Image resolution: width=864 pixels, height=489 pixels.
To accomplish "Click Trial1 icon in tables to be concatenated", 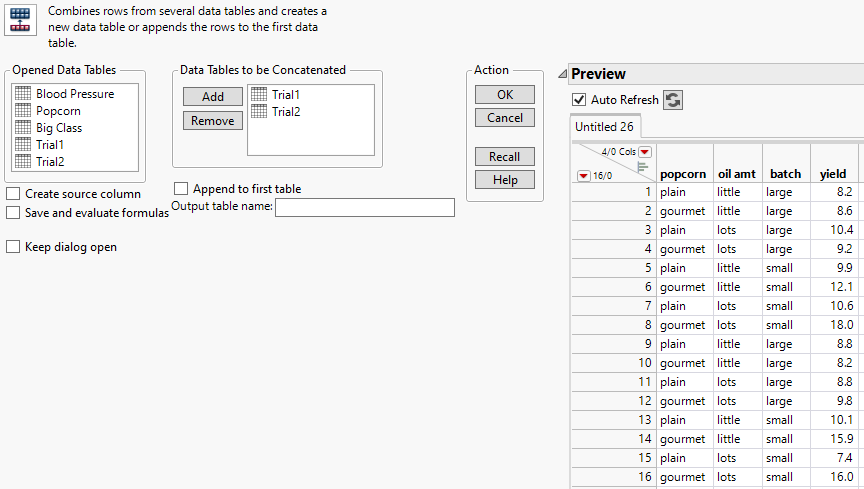I will pos(259,95).
